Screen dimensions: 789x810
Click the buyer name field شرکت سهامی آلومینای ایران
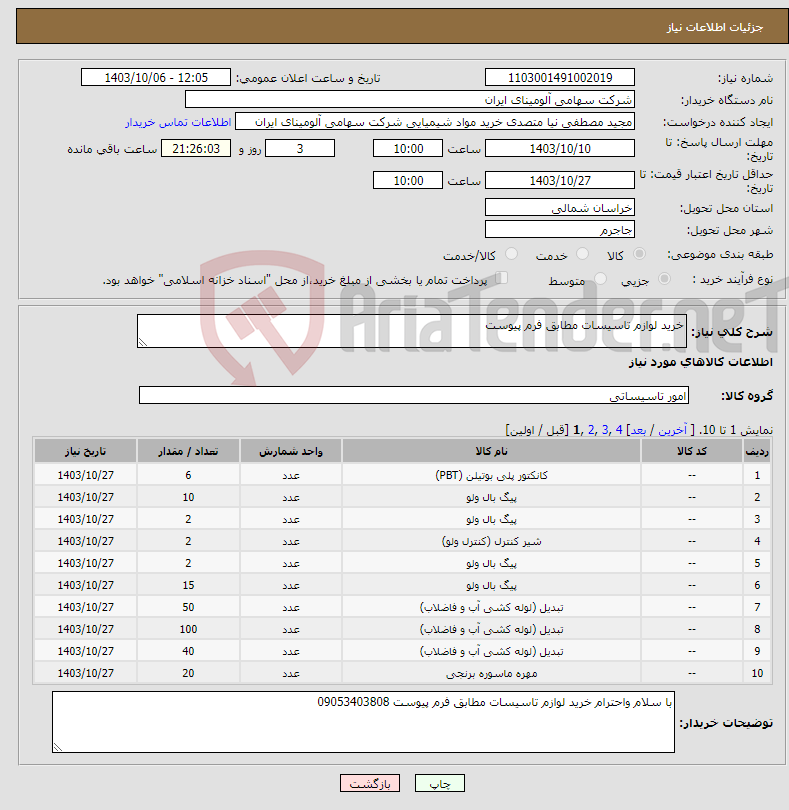point(410,99)
